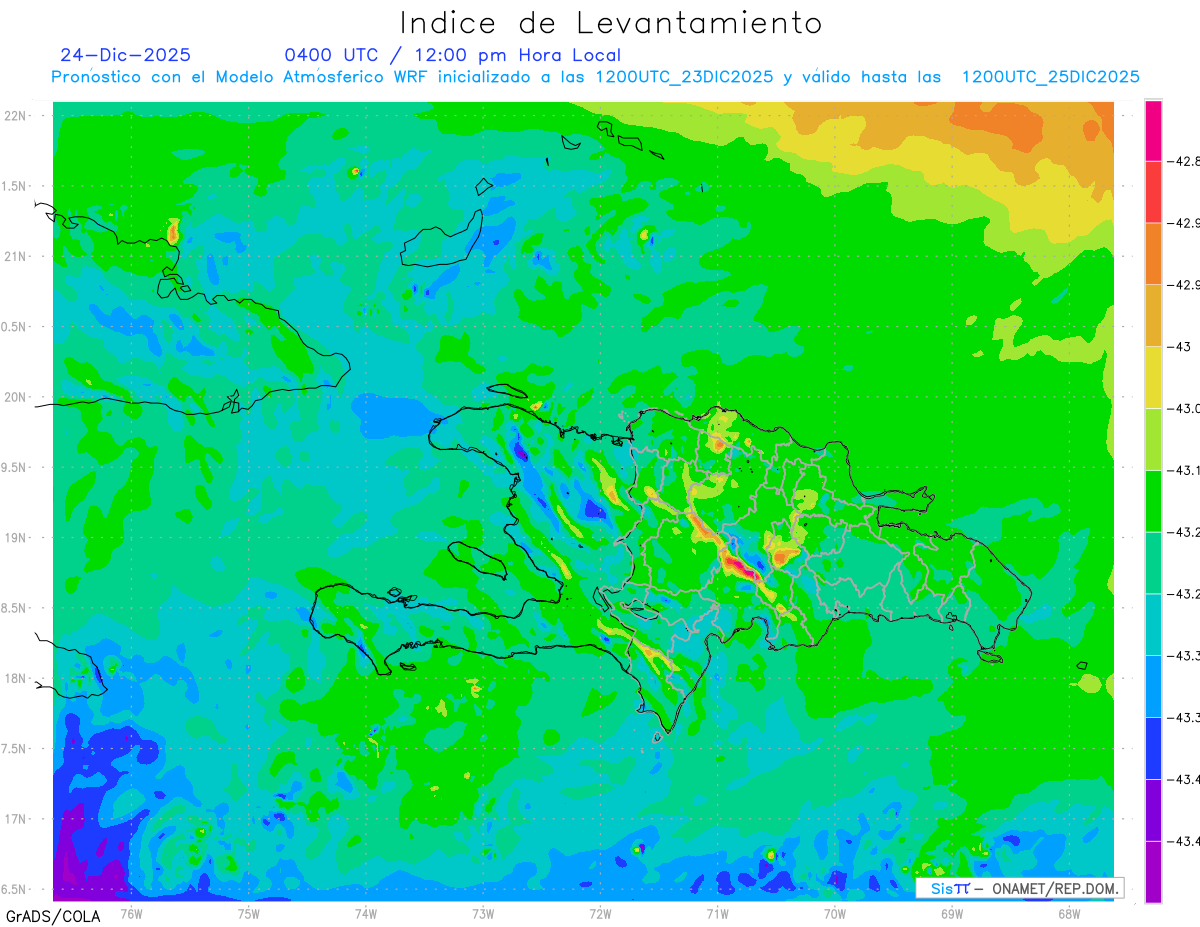This screenshot has height=927, width=1200.
Task: Pick the lowest purple swatch of the colorbar
Action: click(x=1153, y=872)
